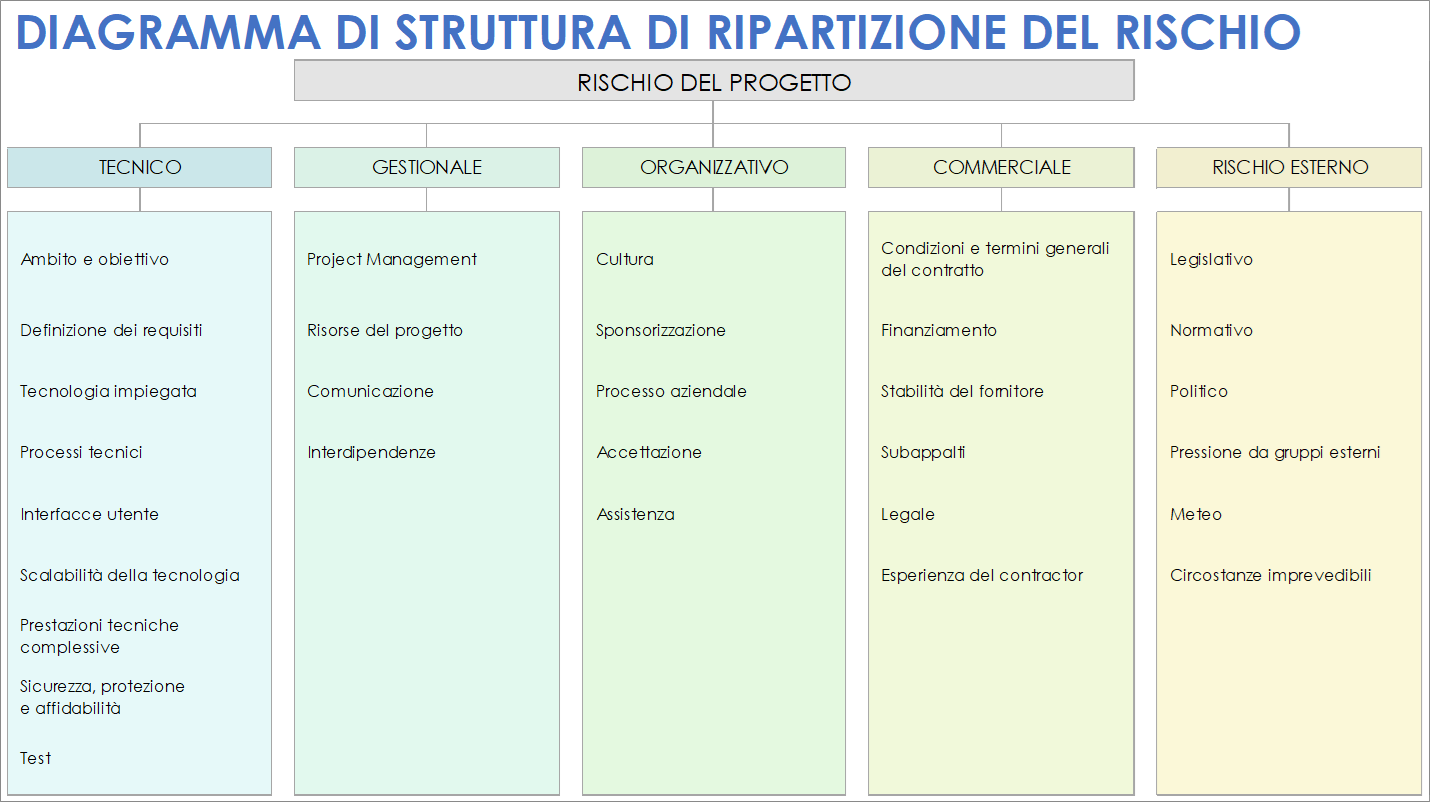Click 'Politico' entry
1430x802 pixels.
click(1199, 391)
